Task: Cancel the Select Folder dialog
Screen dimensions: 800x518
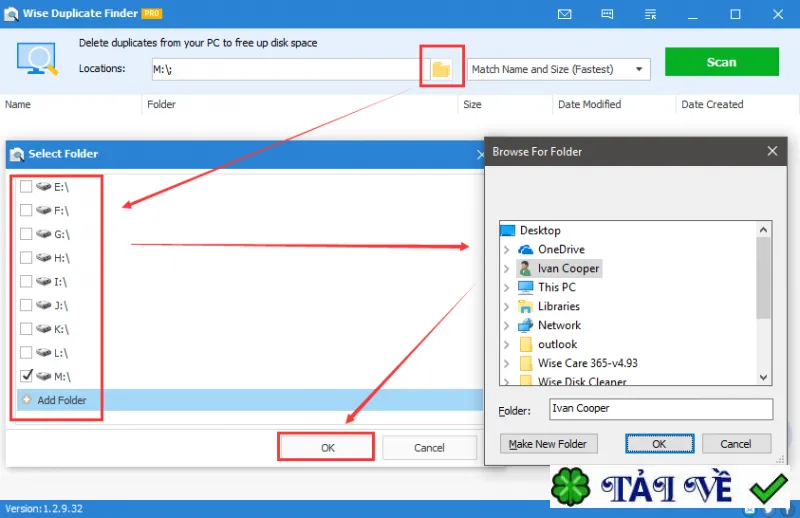Action: (x=429, y=448)
